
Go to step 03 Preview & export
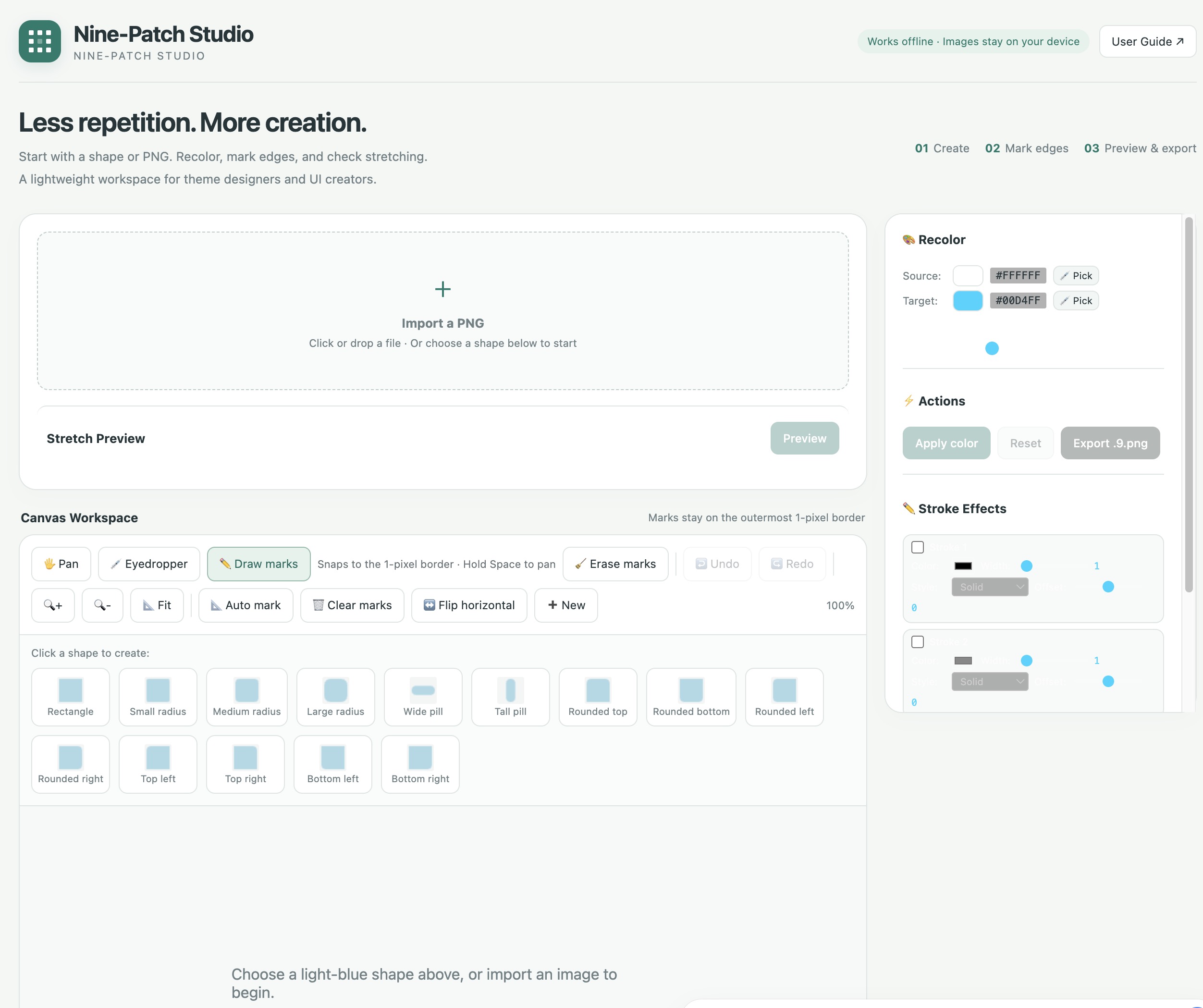pyautogui.click(x=1140, y=148)
